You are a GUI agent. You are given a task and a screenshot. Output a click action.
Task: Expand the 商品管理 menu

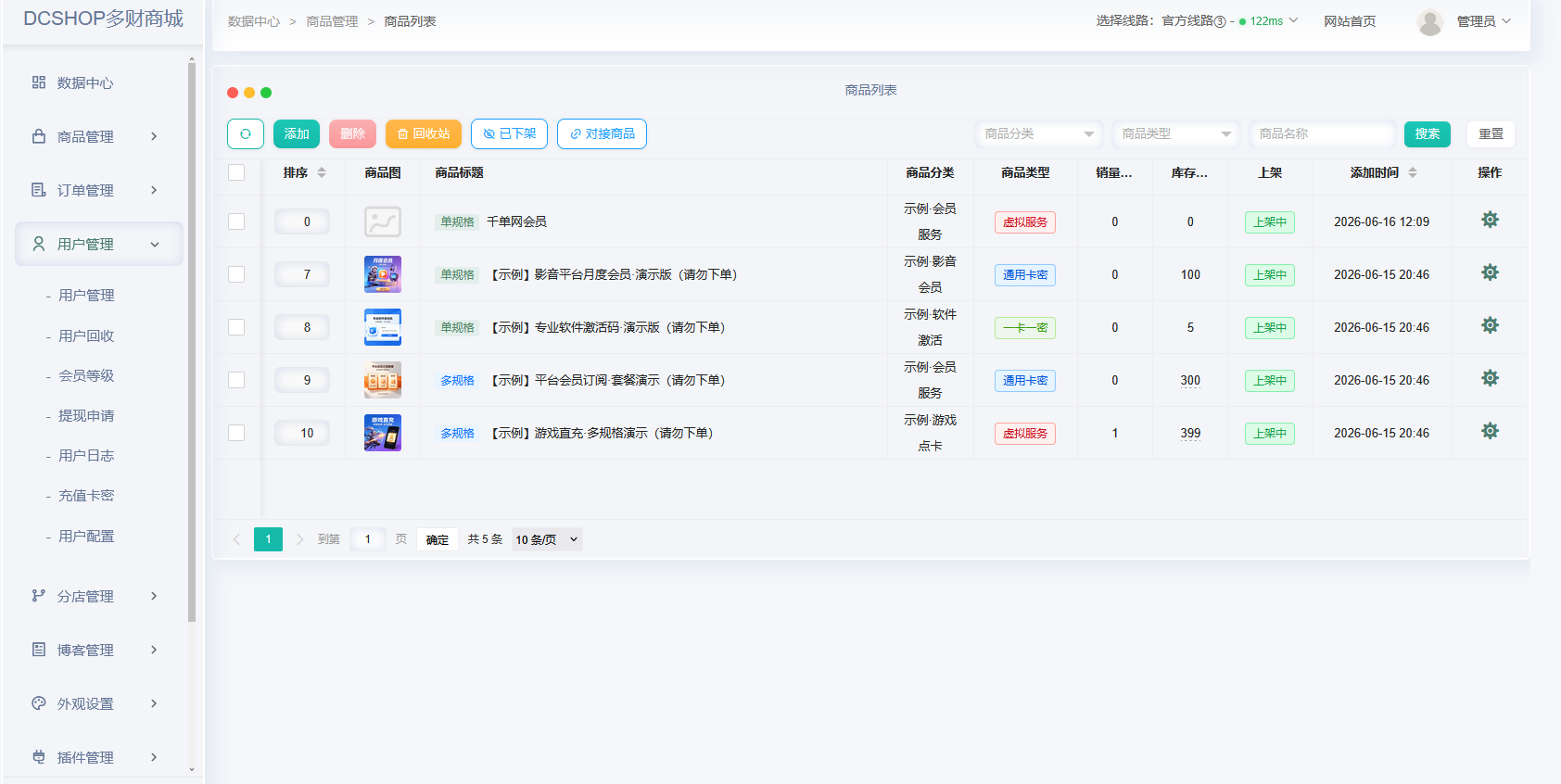[x=99, y=136]
